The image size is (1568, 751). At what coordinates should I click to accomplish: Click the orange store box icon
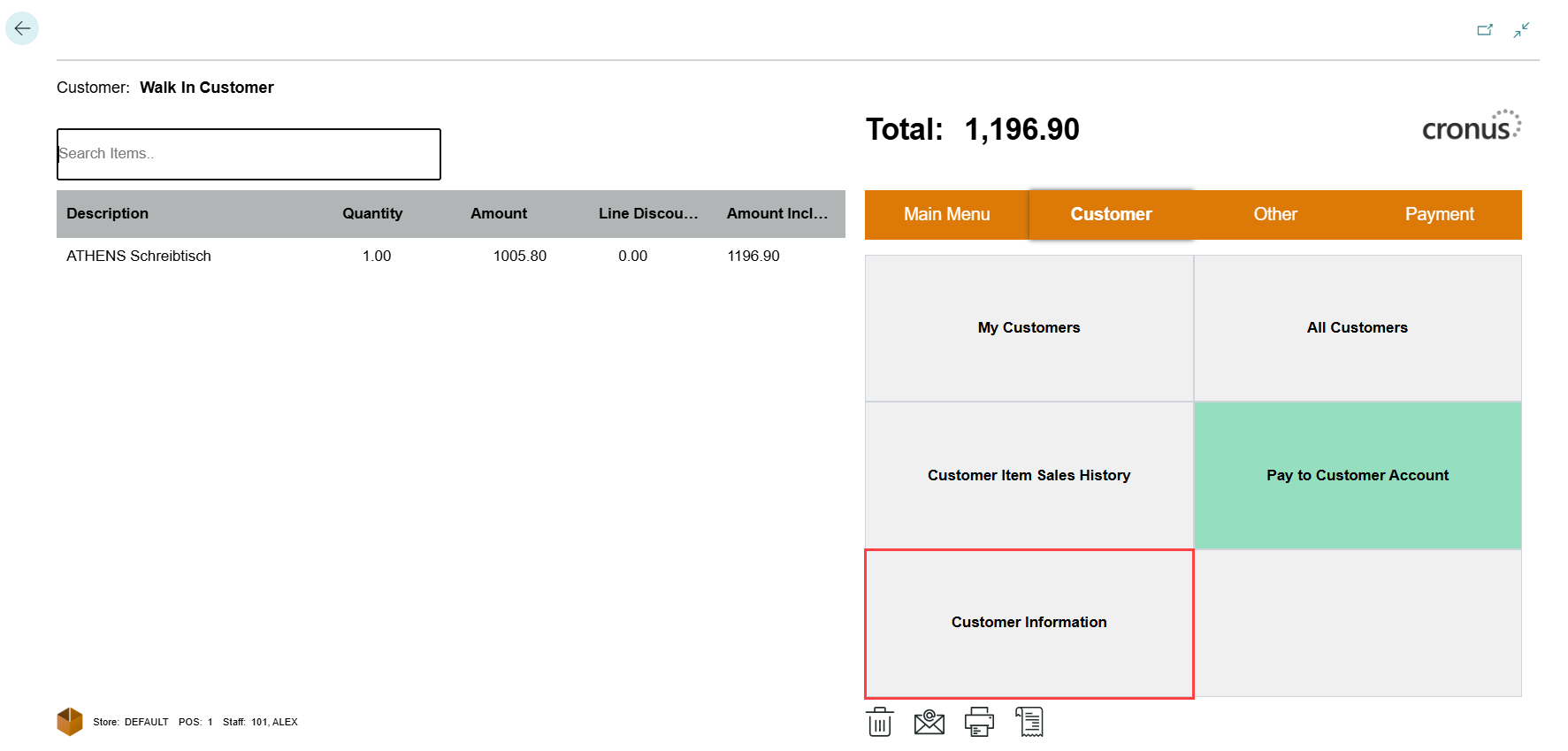point(70,722)
